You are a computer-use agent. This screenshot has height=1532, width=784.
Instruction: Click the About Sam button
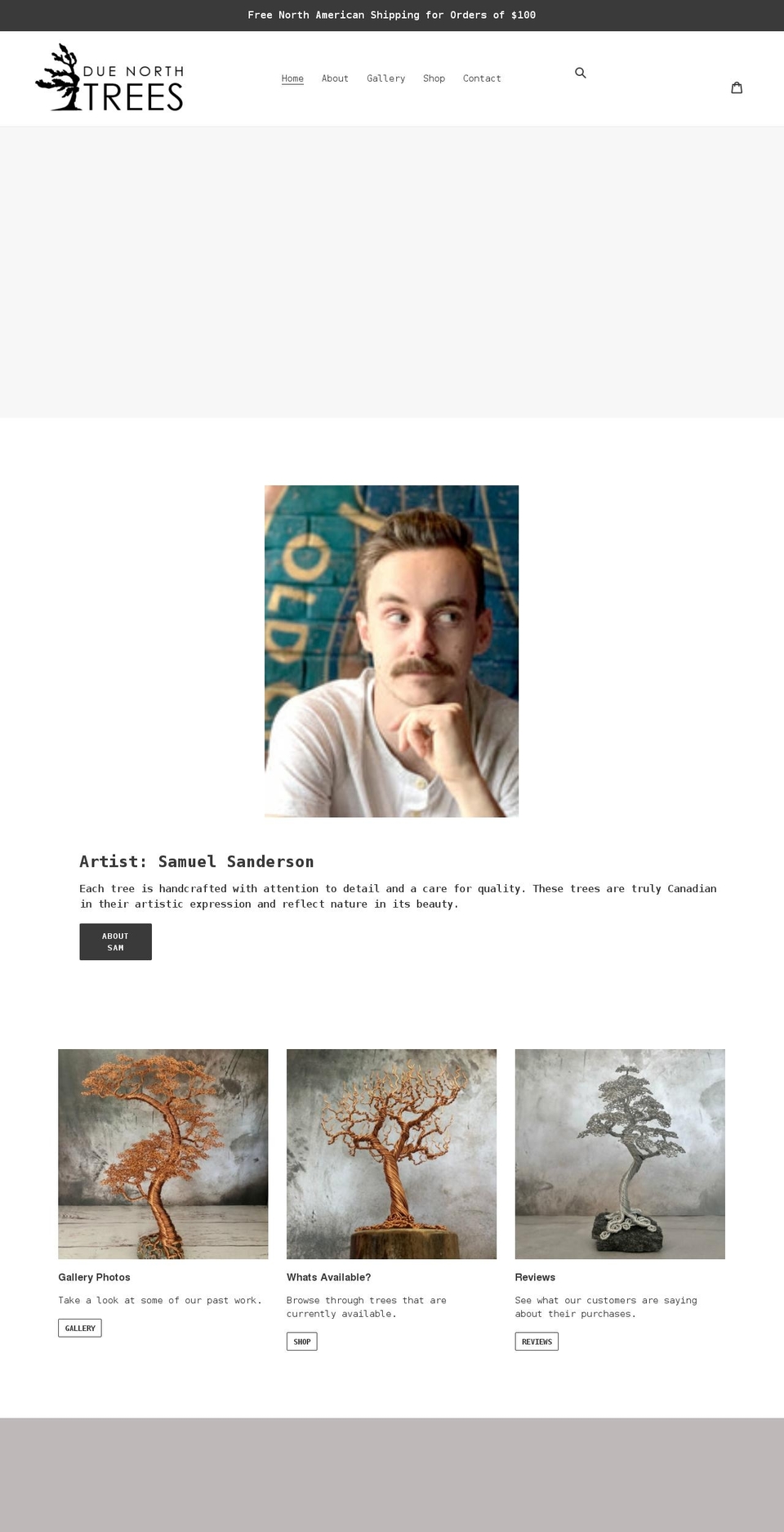115,941
